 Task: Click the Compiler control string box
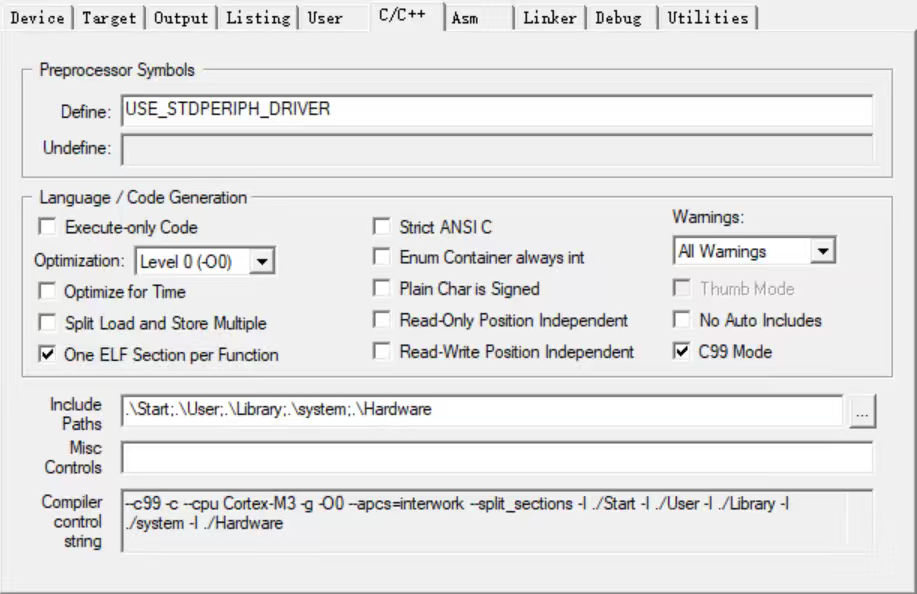click(497, 520)
